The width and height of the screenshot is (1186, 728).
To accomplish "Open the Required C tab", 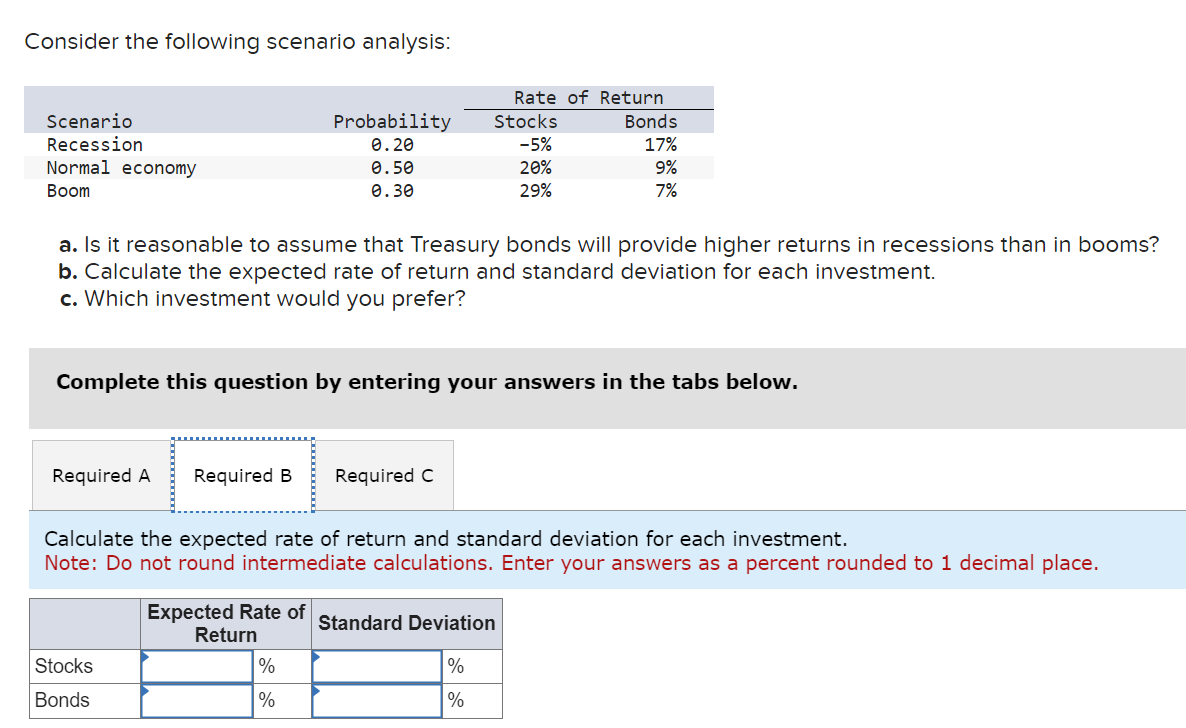I will [384, 475].
